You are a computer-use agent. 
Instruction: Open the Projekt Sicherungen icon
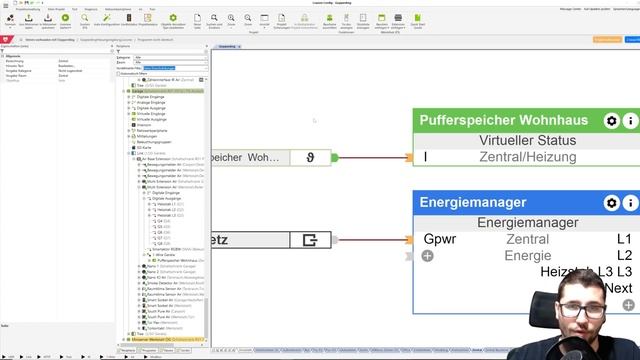[282, 18]
